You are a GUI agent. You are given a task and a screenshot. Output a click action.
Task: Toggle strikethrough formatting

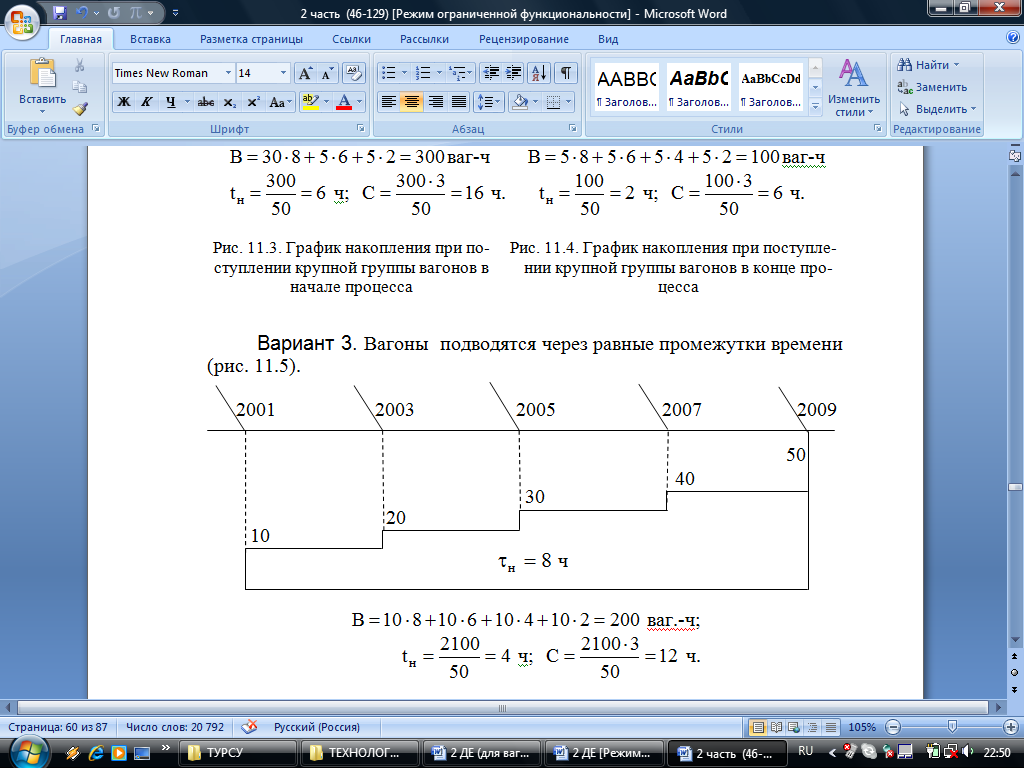[x=206, y=102]
